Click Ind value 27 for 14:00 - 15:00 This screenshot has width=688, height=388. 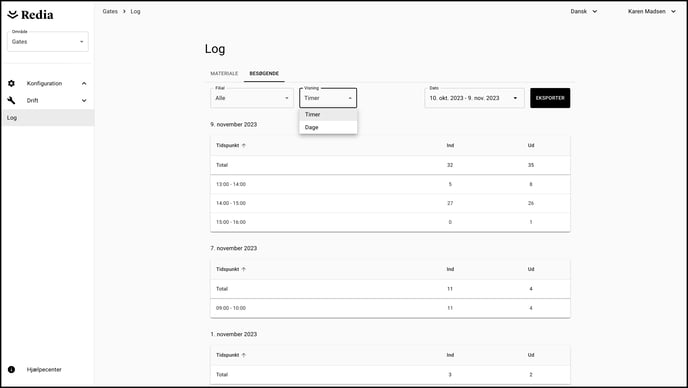[x=450, y=203]
